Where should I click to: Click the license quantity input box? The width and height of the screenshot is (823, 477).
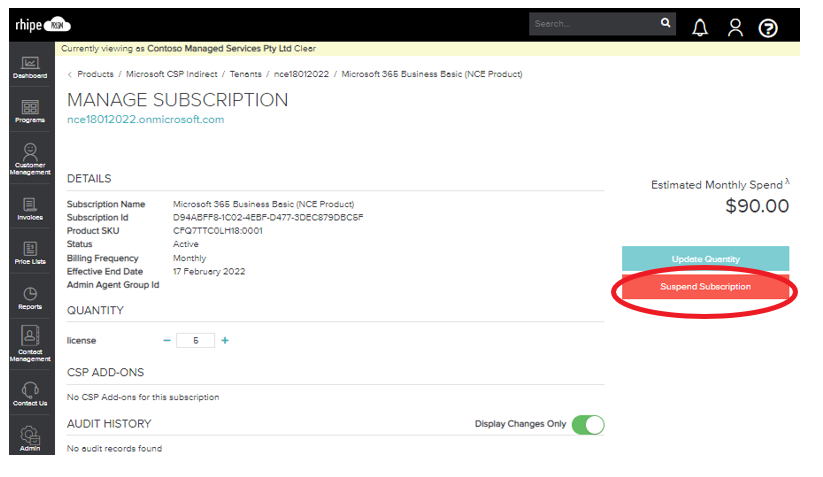pos(195,341)
